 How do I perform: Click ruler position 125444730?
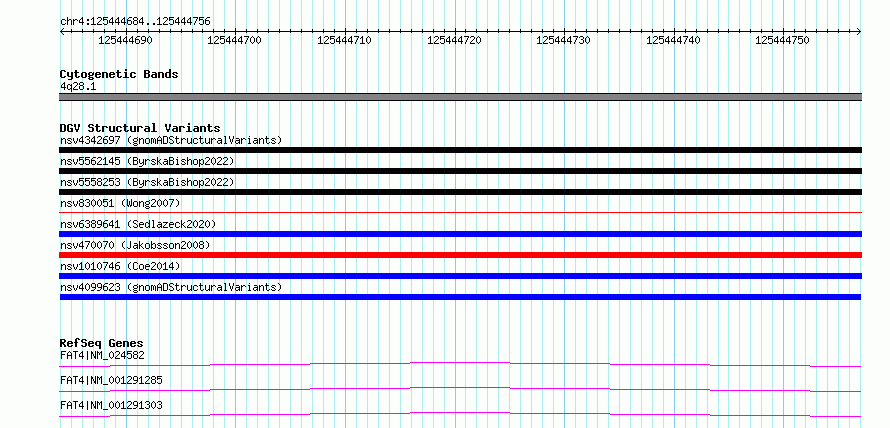pos(563,40)
